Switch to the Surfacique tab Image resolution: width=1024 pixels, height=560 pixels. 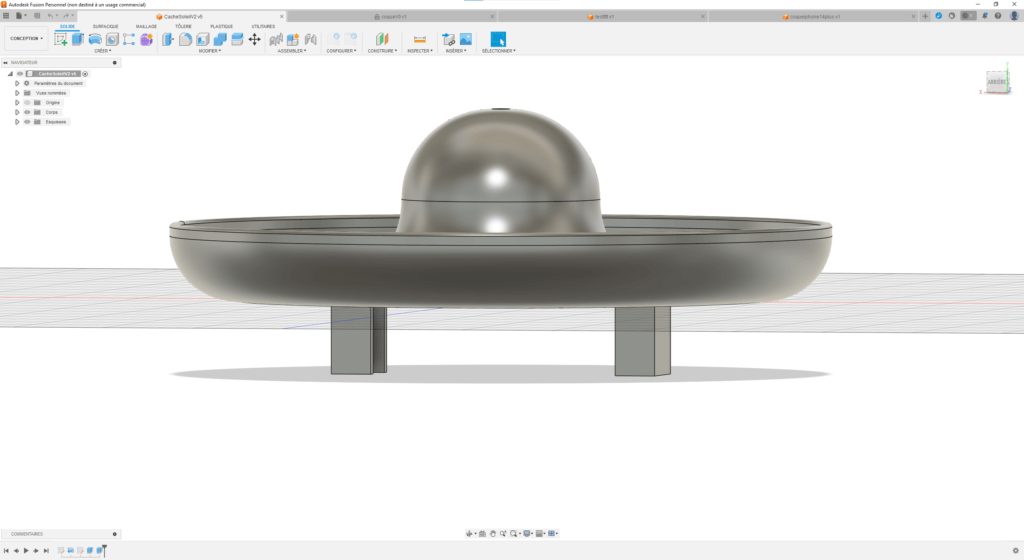(x=105, y=27)
